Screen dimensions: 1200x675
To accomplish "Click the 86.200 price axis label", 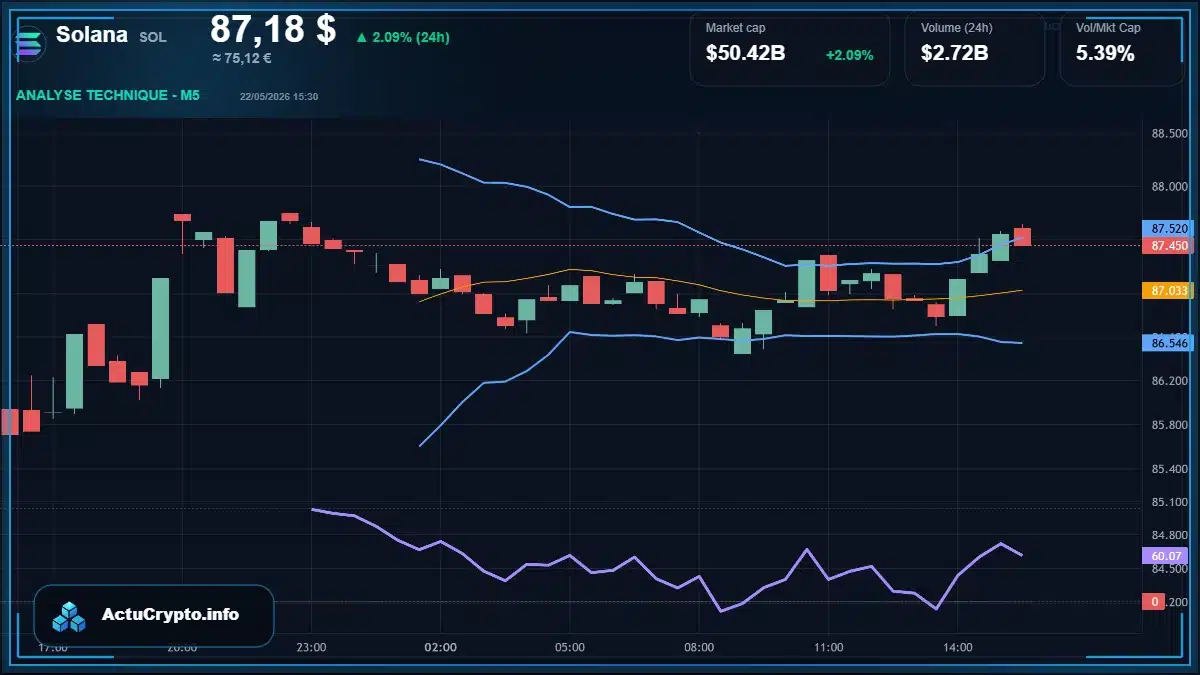I will [1169, 381].
